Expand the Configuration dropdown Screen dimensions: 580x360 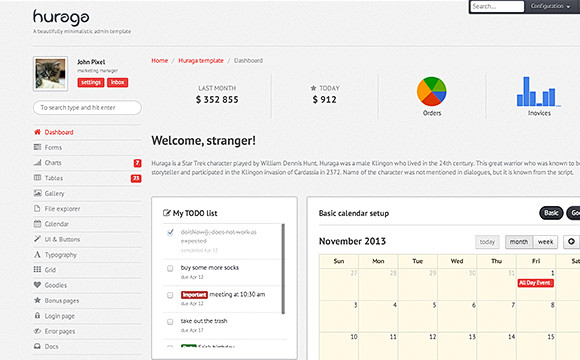(x=550, y=6)
